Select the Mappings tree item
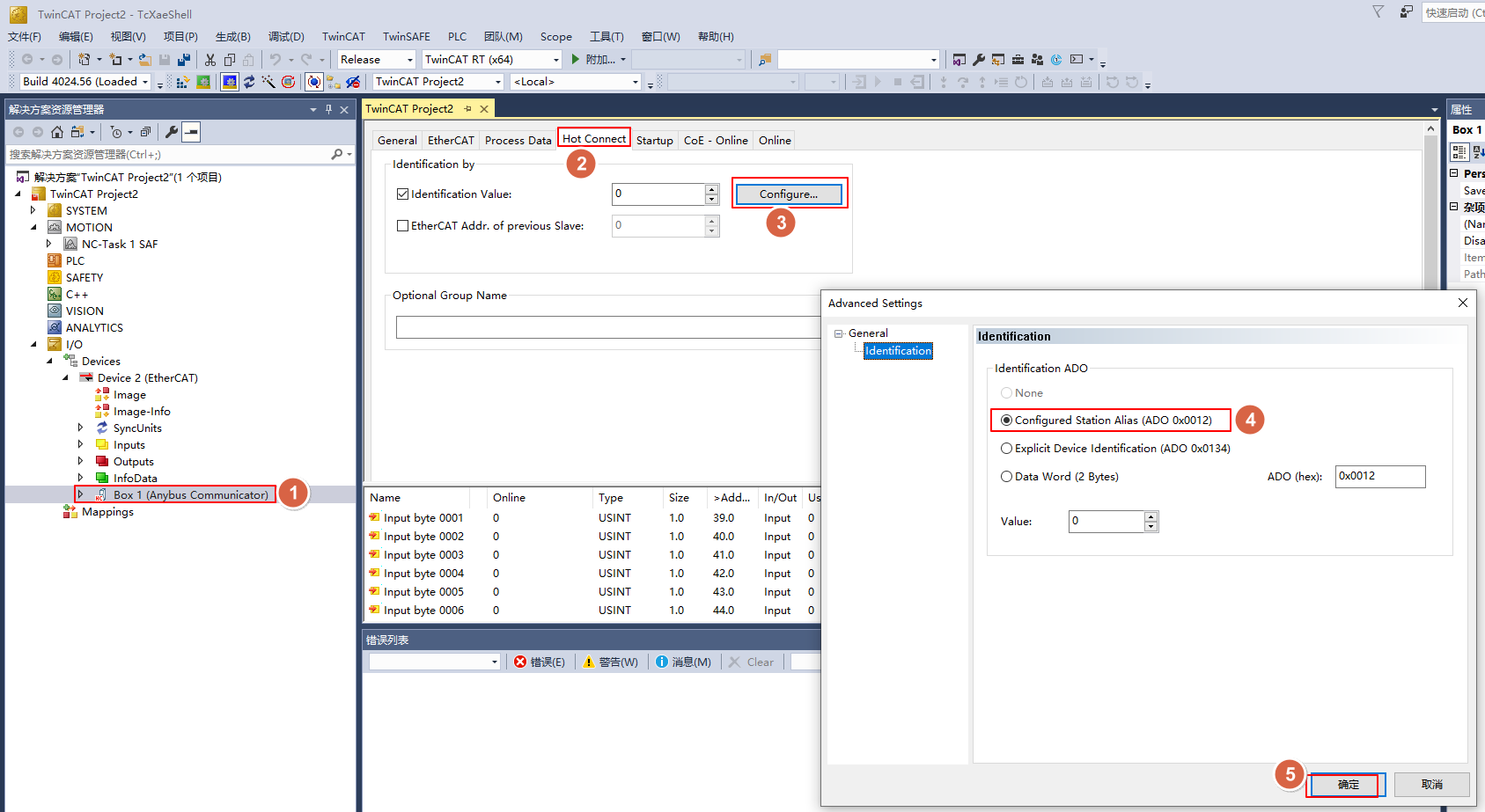 click(107, 511)
